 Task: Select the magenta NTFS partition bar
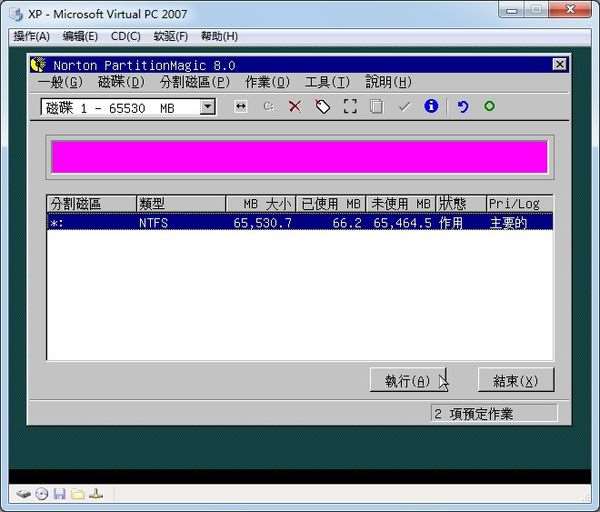click(x=300, y=157)
